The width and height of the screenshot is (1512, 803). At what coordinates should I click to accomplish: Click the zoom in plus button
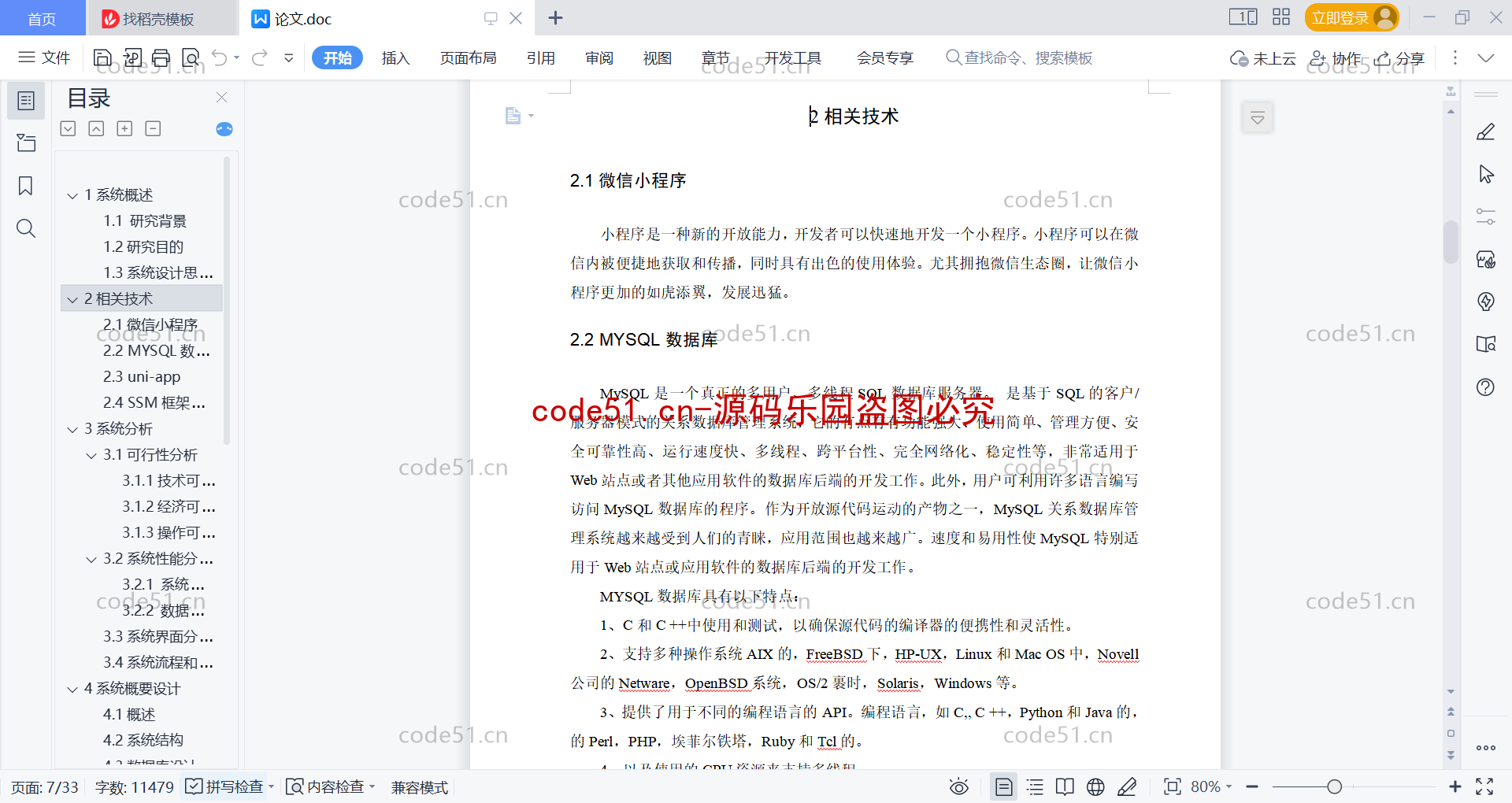(x=1455, y=786)
